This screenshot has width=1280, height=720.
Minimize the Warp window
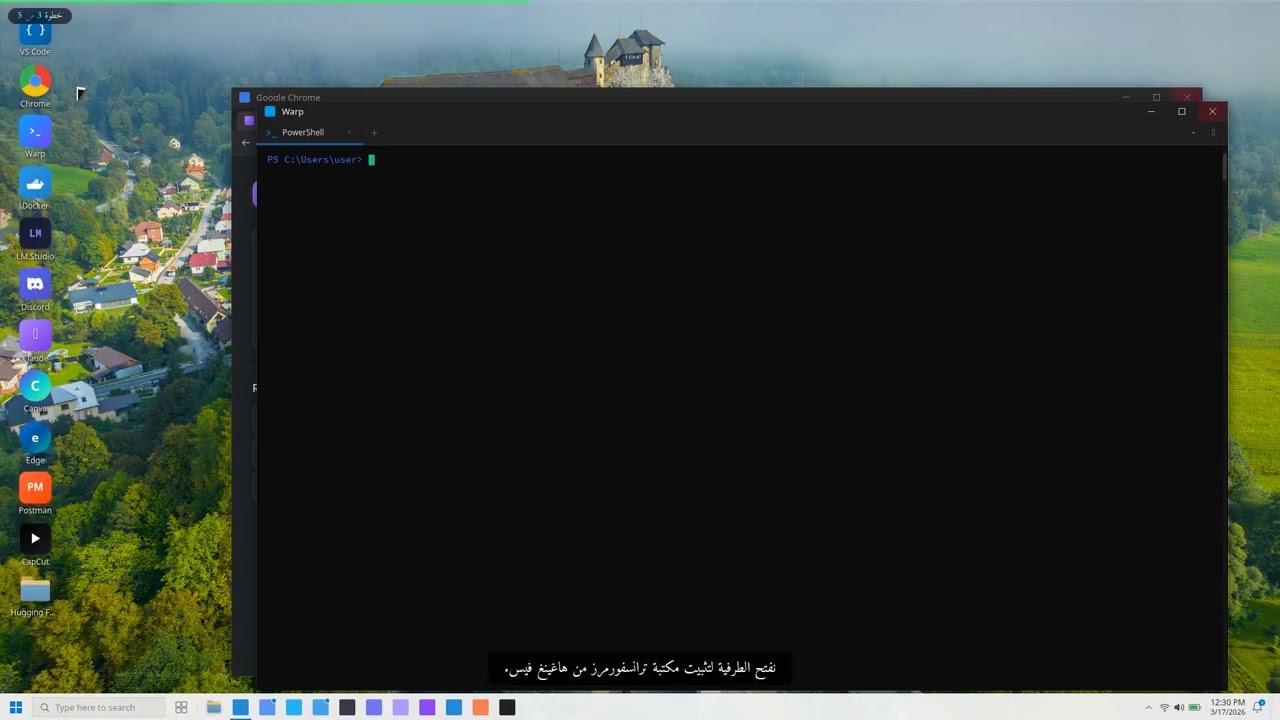pyautogui.click(x=1151, y=111)
